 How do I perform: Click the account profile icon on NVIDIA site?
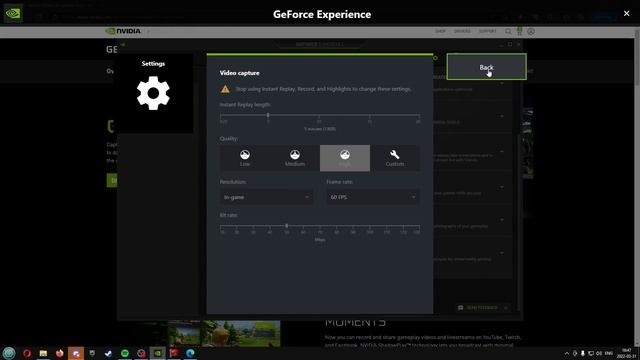point(531,31)
